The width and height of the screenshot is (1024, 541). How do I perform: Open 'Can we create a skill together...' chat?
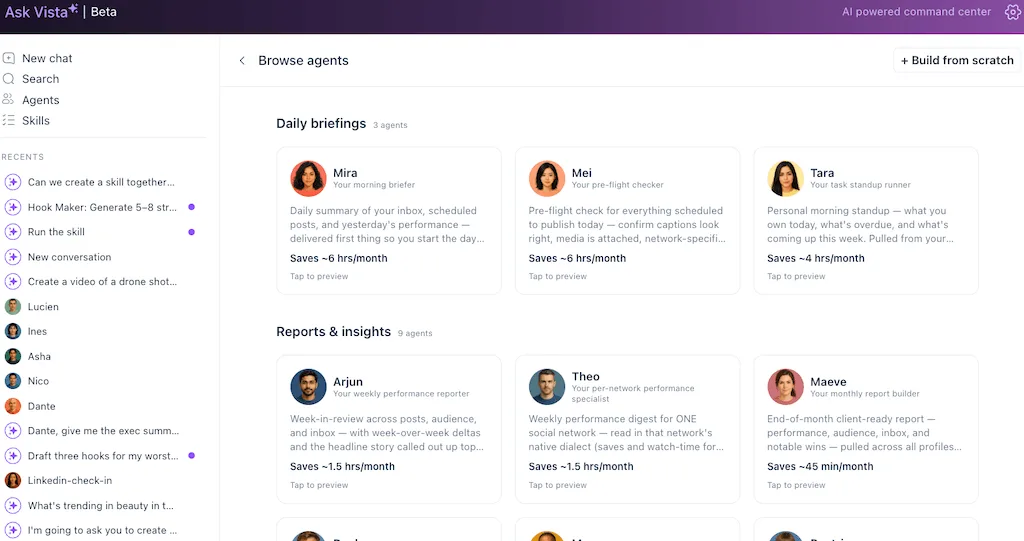[101, 182]
